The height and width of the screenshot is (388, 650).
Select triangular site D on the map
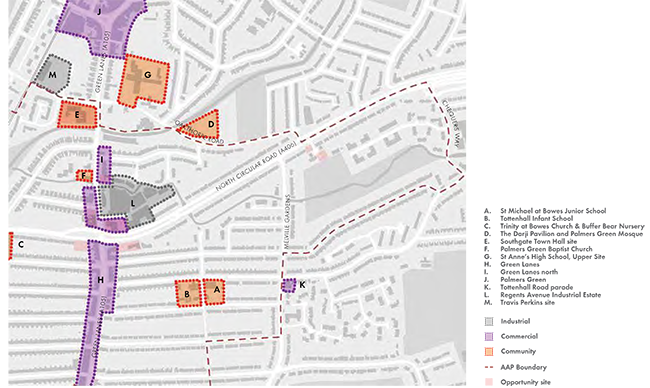point(204,125)
